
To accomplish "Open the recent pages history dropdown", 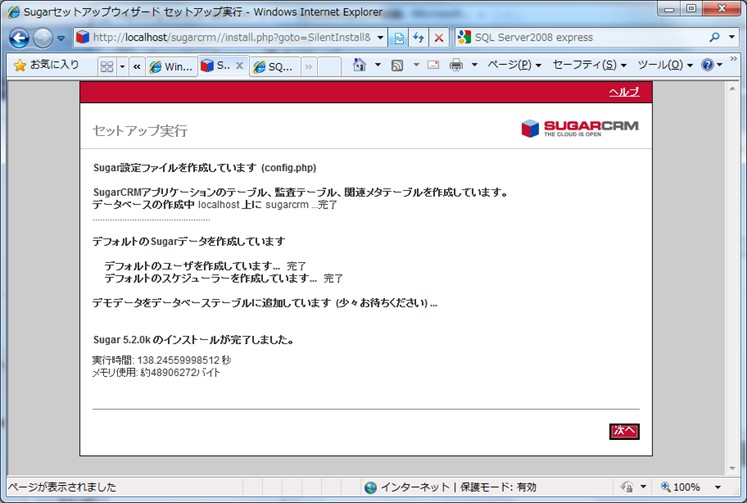I will [x=61, y=38].
